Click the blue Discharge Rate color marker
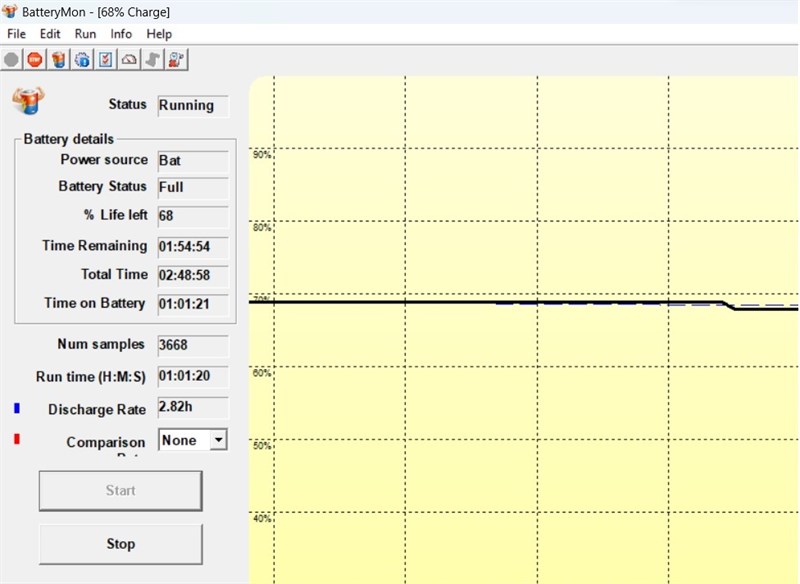Viewport: 800px width, 584px height. [x=17, y=408]
